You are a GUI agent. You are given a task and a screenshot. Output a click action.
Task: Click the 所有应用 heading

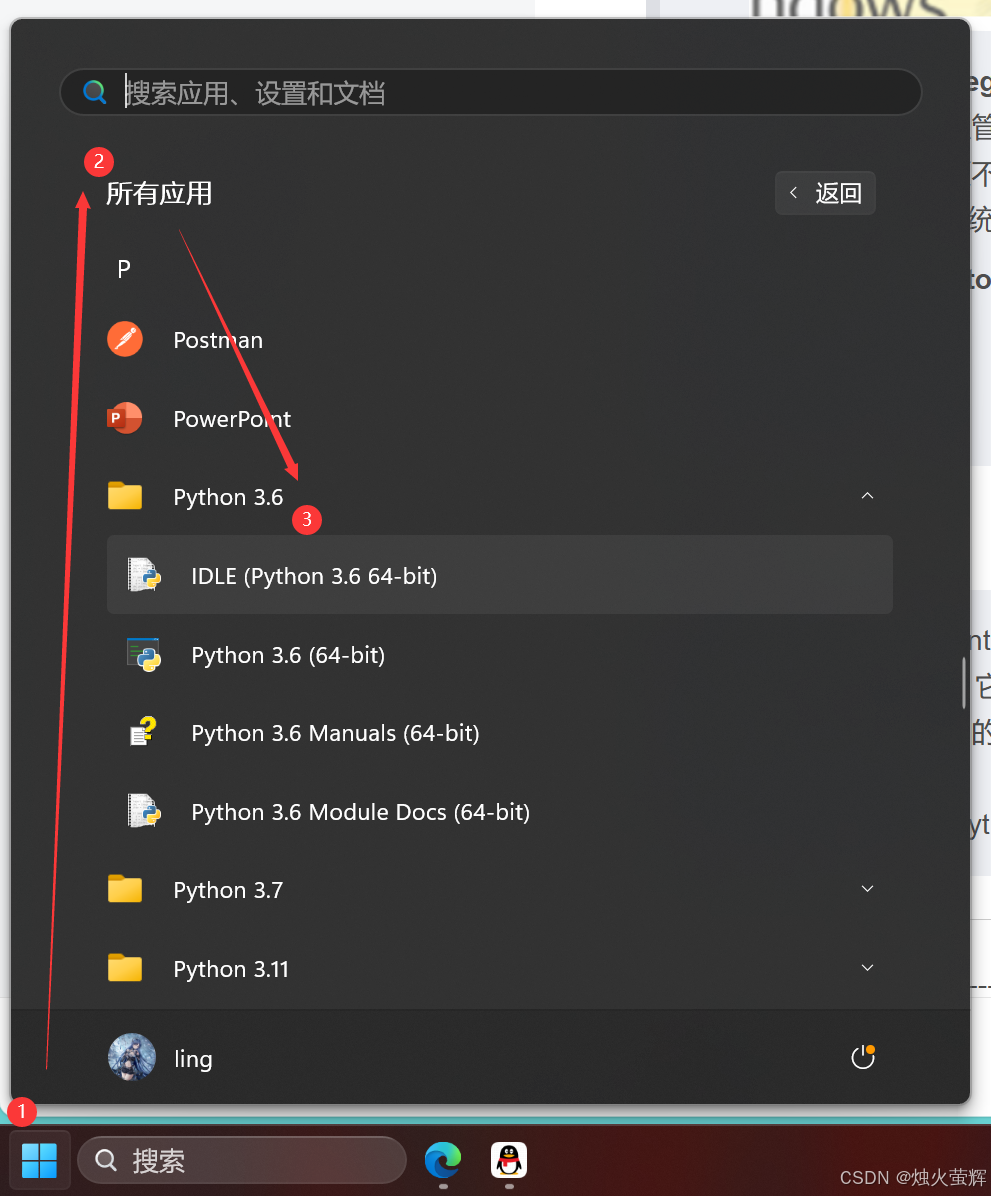(158, 193)
